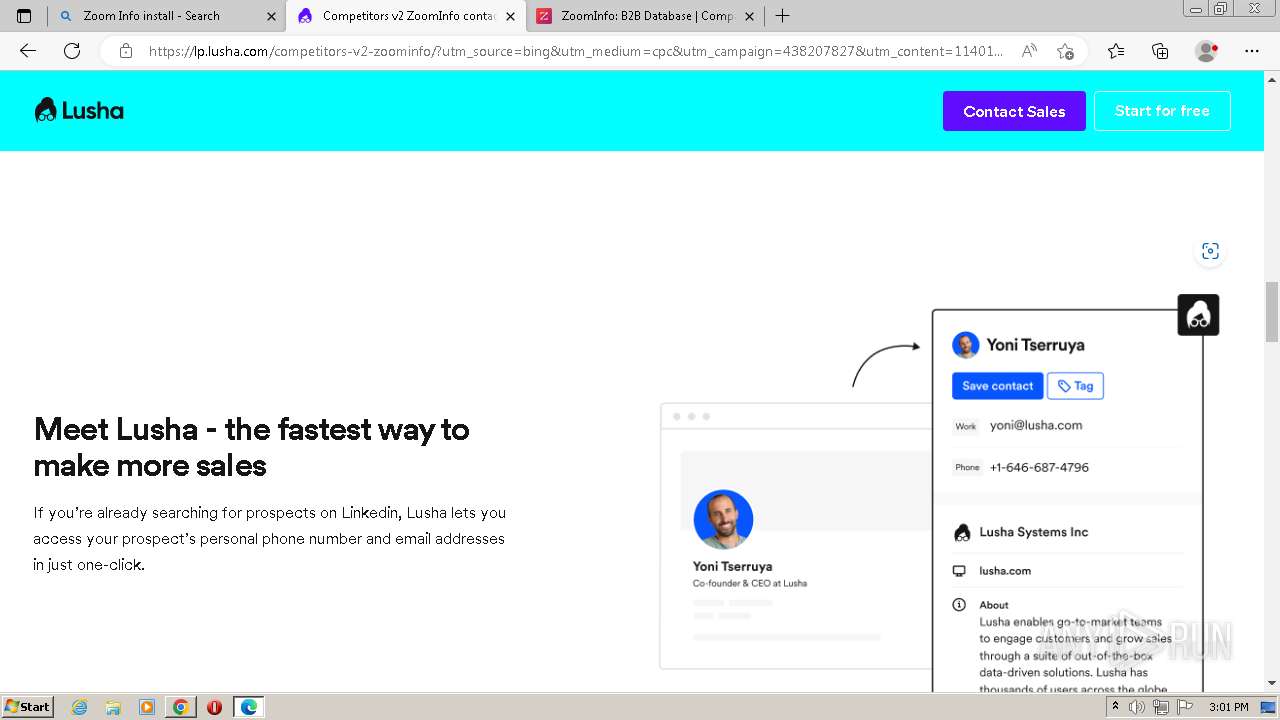Click Yoni Tserruya's large profile photo

coord(723,519)
